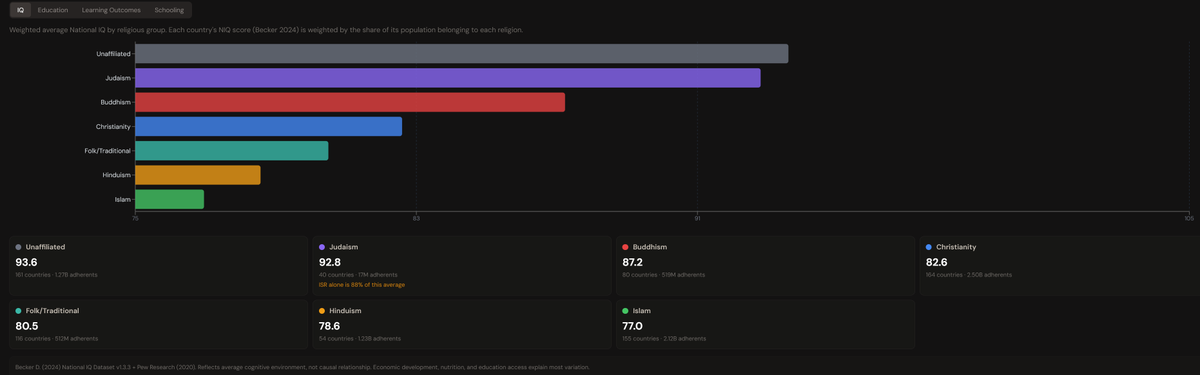Click the Islam green bar in chart
The width and height of the screenshot is (1200, 375).
pos(169,199)
